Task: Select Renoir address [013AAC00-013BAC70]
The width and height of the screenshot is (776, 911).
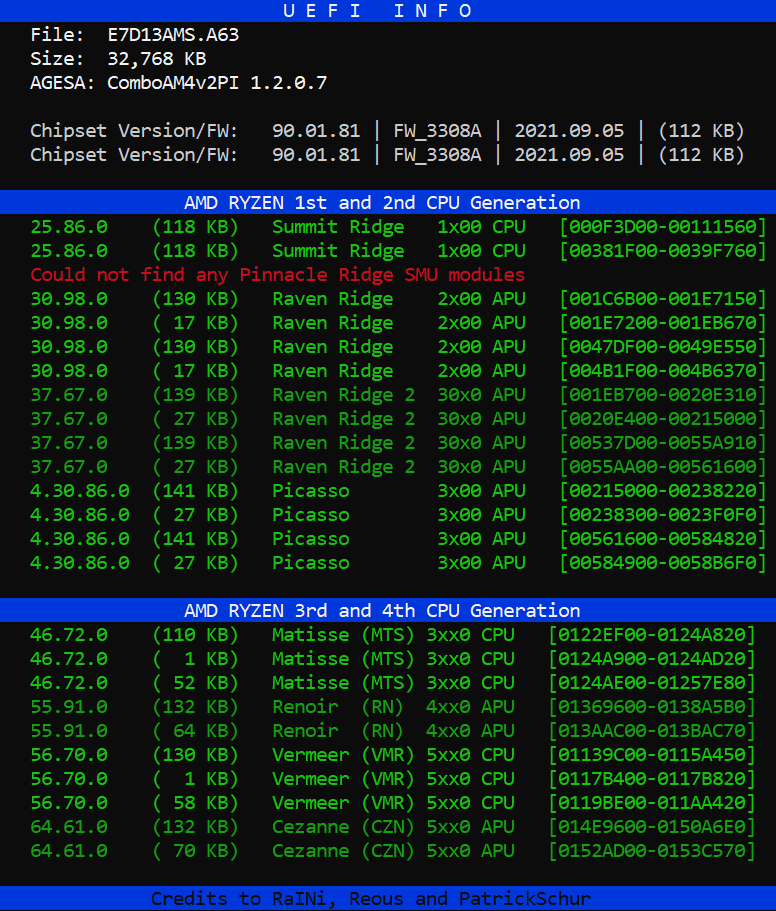Action: click(652, 730)
